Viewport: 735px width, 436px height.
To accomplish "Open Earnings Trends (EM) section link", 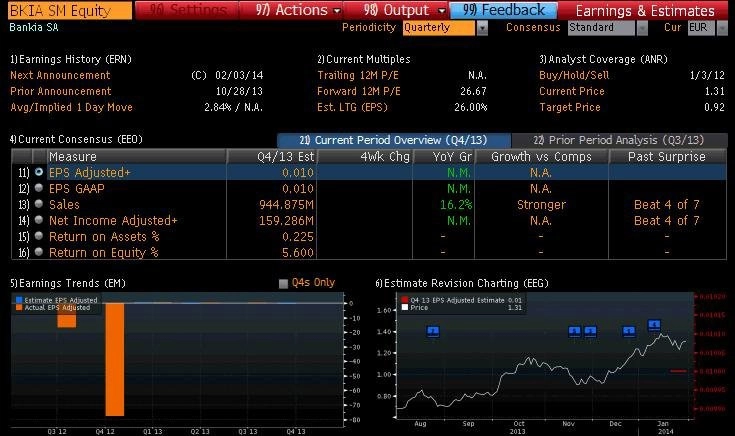I will click(68, 283).
